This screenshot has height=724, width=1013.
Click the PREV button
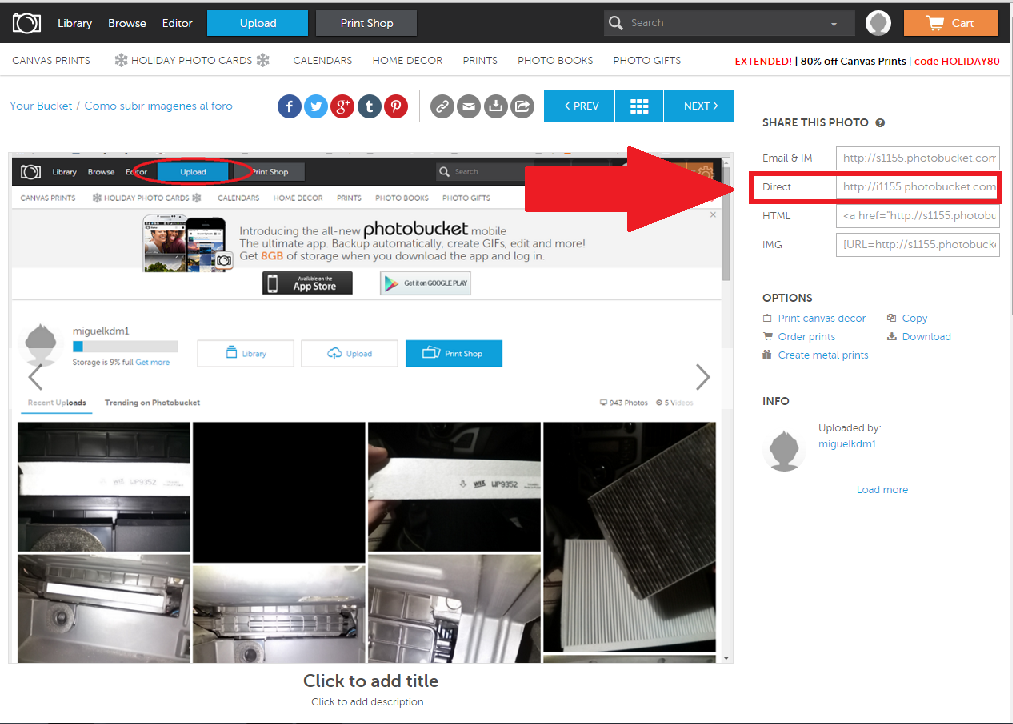click(x=580, y=106)
